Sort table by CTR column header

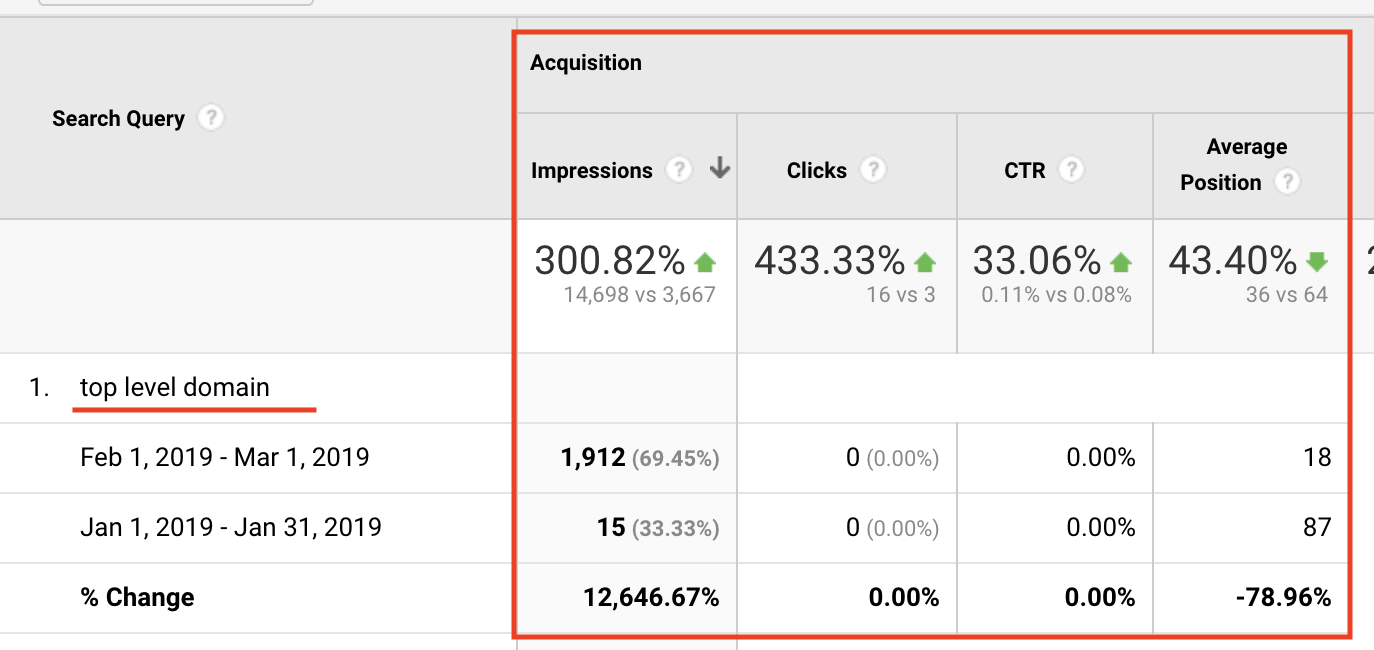[1025, 170]
